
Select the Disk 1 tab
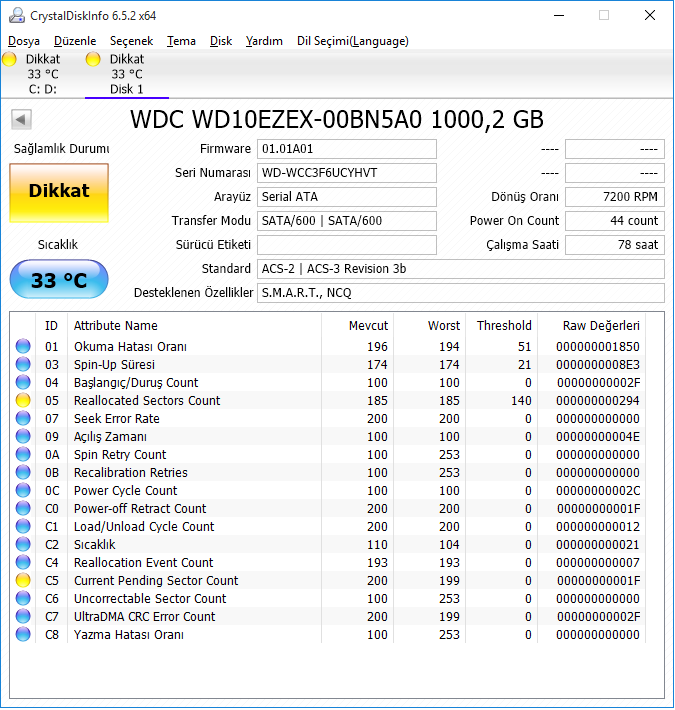(127, 74)
